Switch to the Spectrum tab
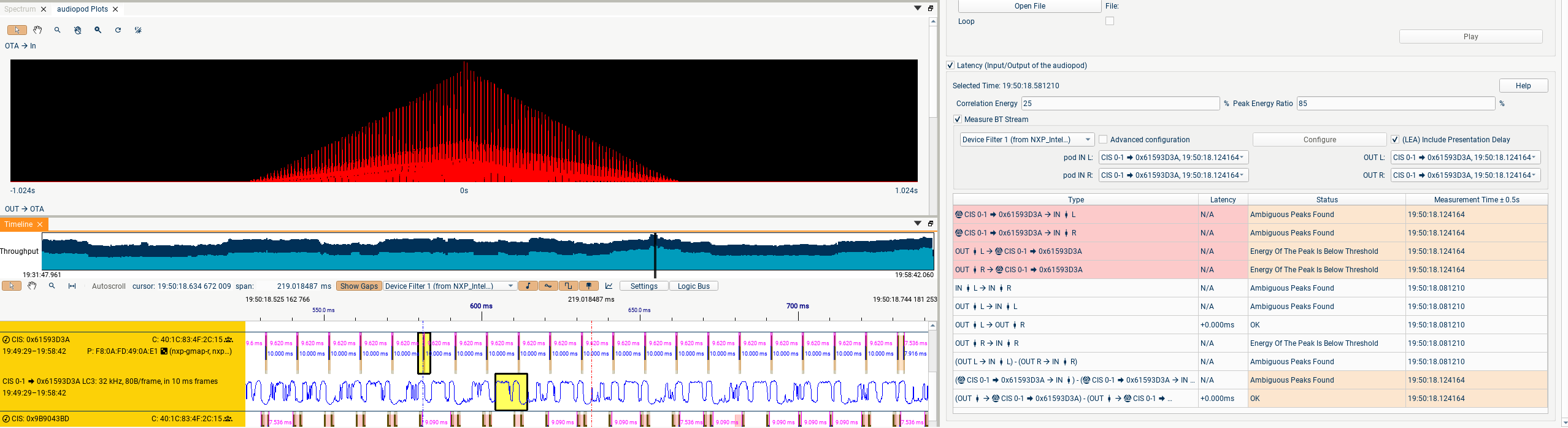Viewport: 1568px width, 428px height. click(x=20, y=9)
